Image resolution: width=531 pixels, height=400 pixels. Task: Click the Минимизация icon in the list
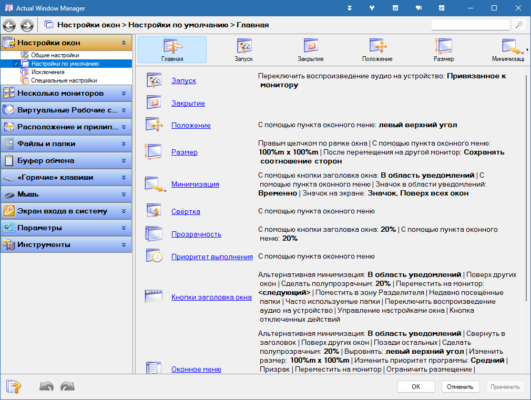155,184
